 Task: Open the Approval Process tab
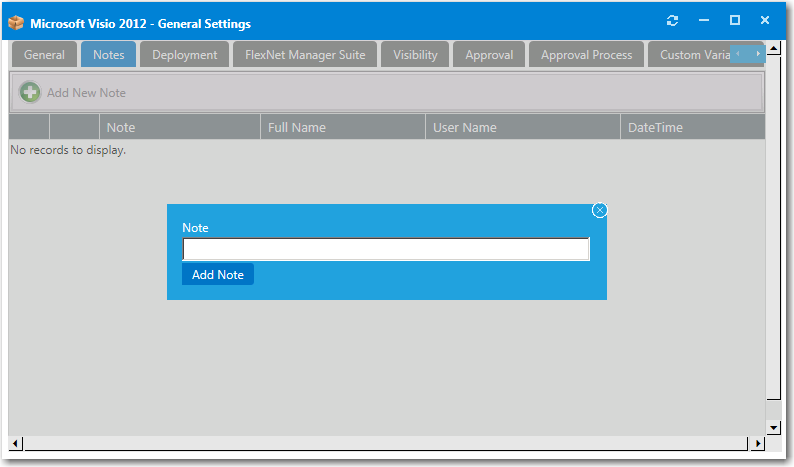click(586, 55)
